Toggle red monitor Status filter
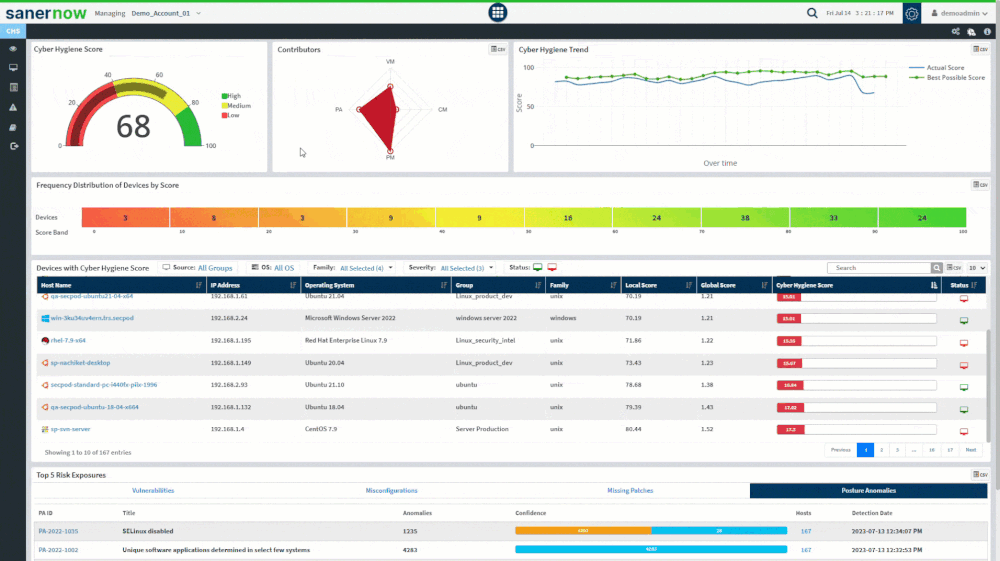The height and width of the screenshot is (561, 1000). [x=552, y=267]
